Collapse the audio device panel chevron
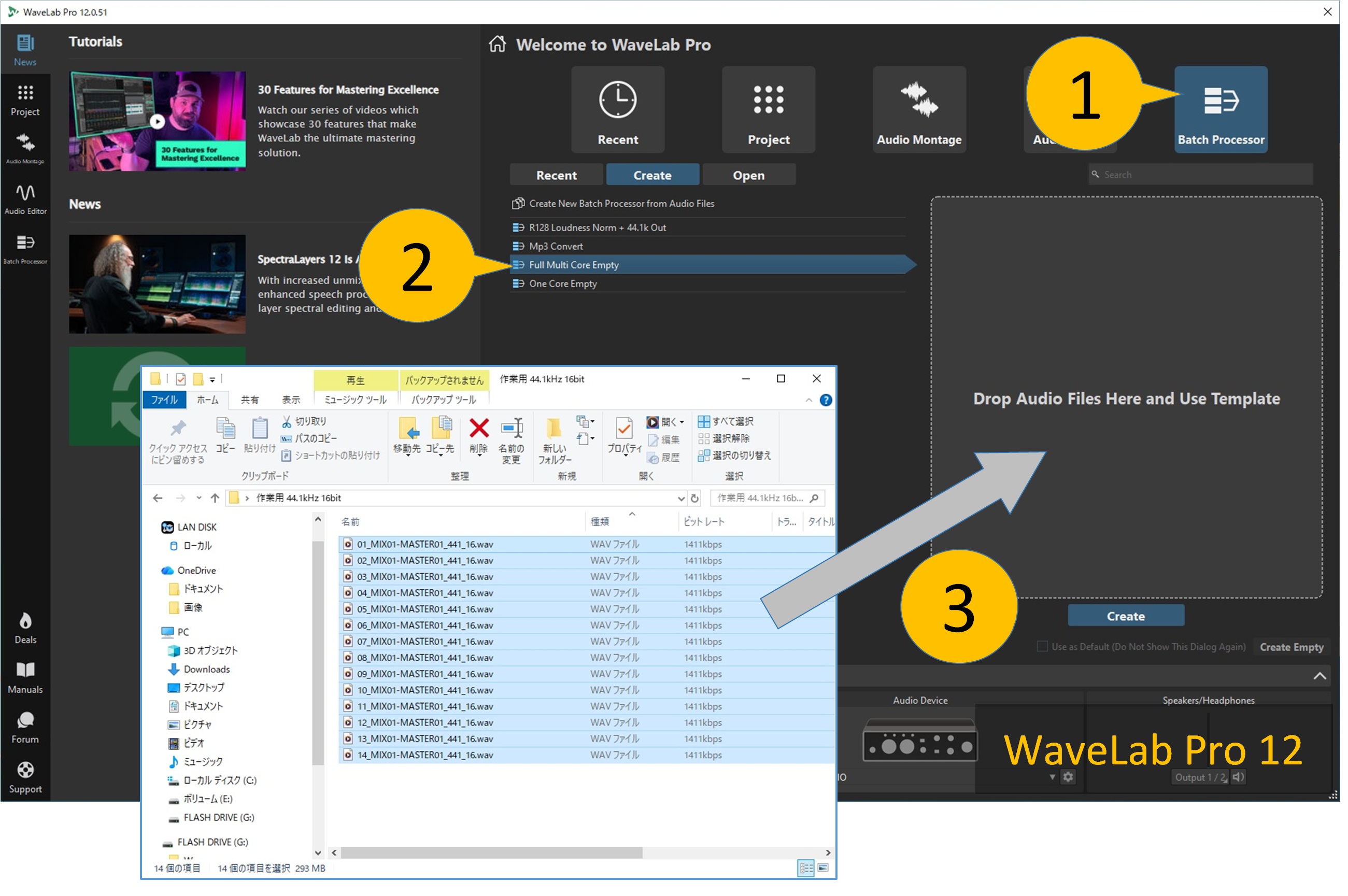The image size is (1348, 896). click(x=1319, y=676)
